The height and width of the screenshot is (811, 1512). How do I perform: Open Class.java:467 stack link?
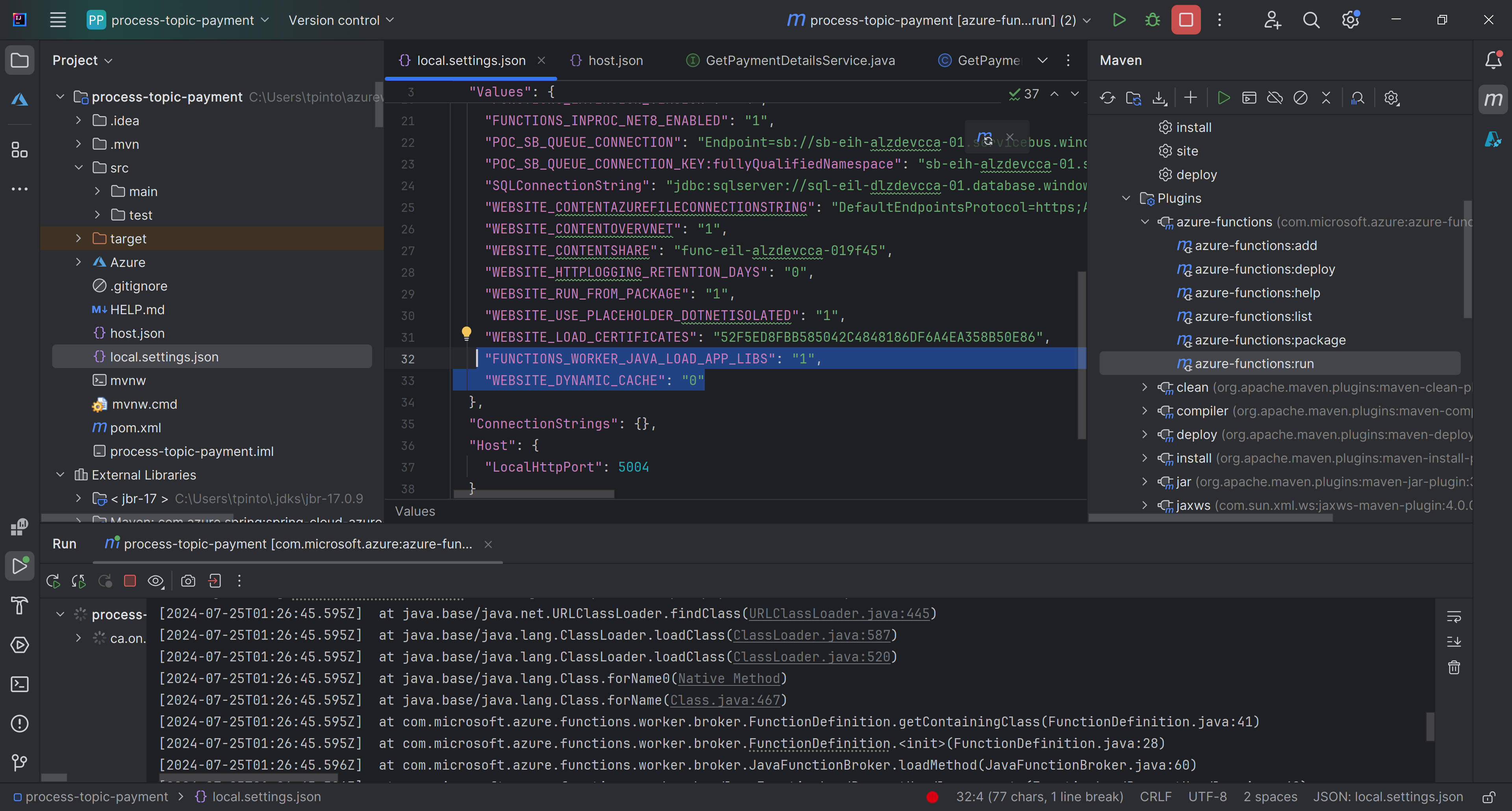[725, 700]
